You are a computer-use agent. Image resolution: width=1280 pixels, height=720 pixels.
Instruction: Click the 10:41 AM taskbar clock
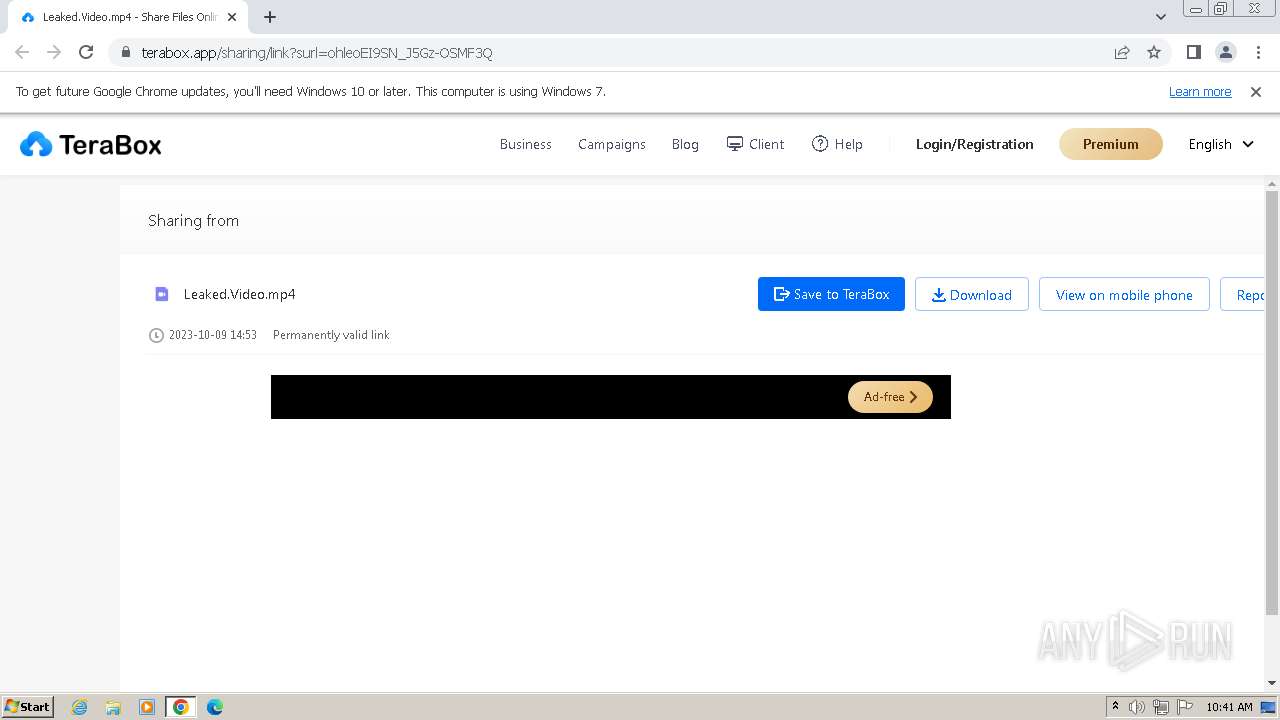point(1229,707)
